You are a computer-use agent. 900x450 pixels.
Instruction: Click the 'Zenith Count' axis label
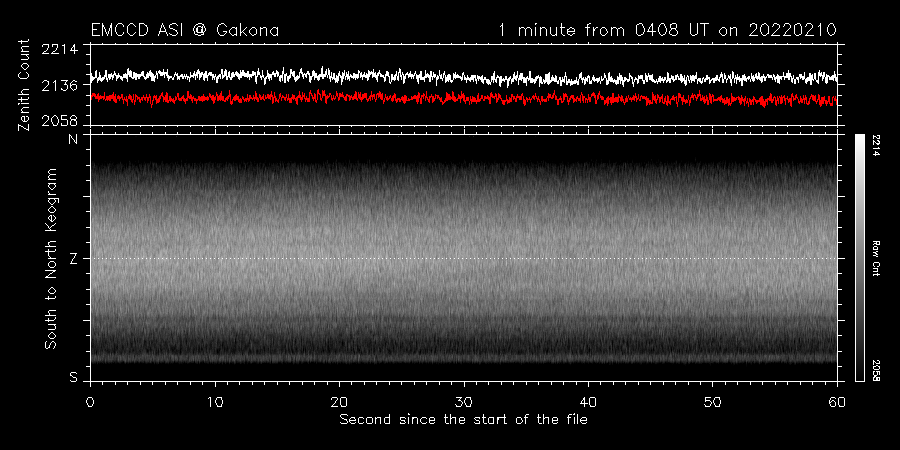pos(24,86)
